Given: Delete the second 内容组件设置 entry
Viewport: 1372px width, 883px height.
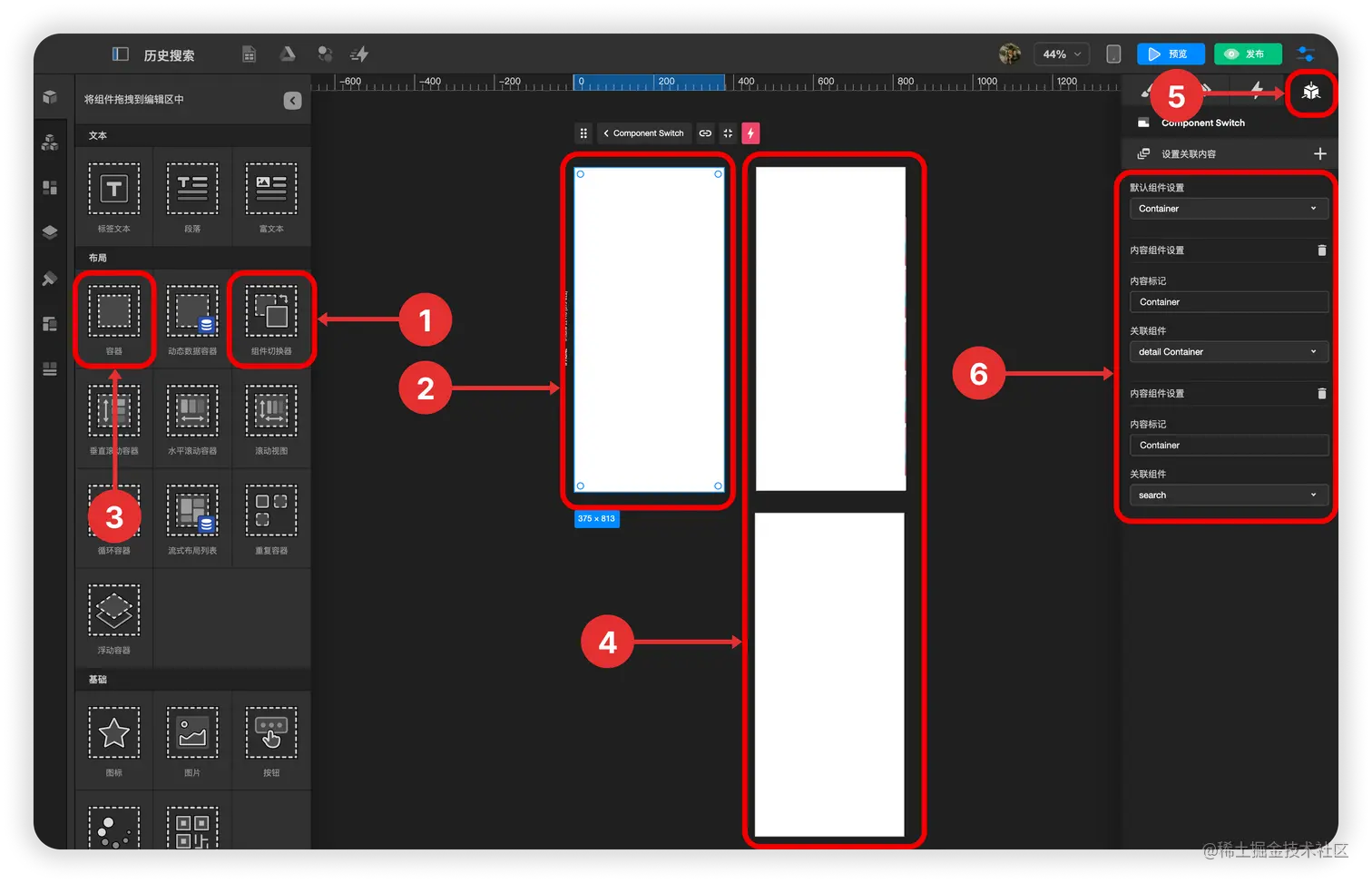Looking at the screenshot, I should click(1322, 394).
